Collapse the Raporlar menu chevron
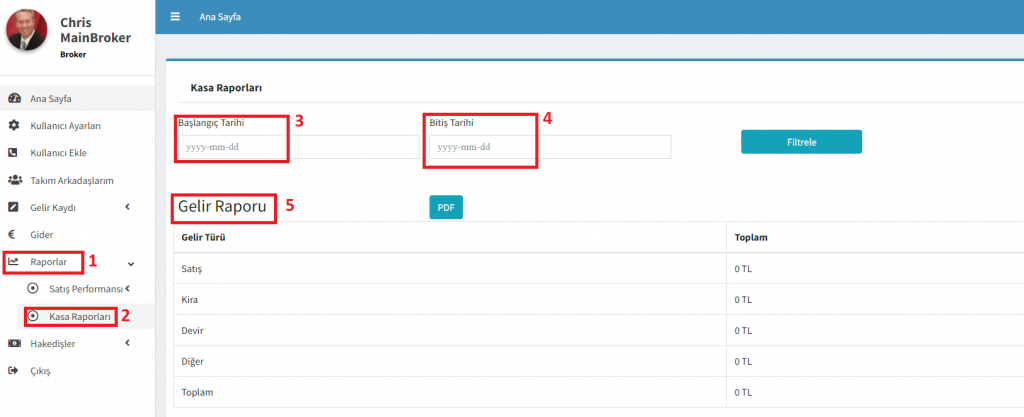The height and width of the screenshot is (417, 1024). 131,263
